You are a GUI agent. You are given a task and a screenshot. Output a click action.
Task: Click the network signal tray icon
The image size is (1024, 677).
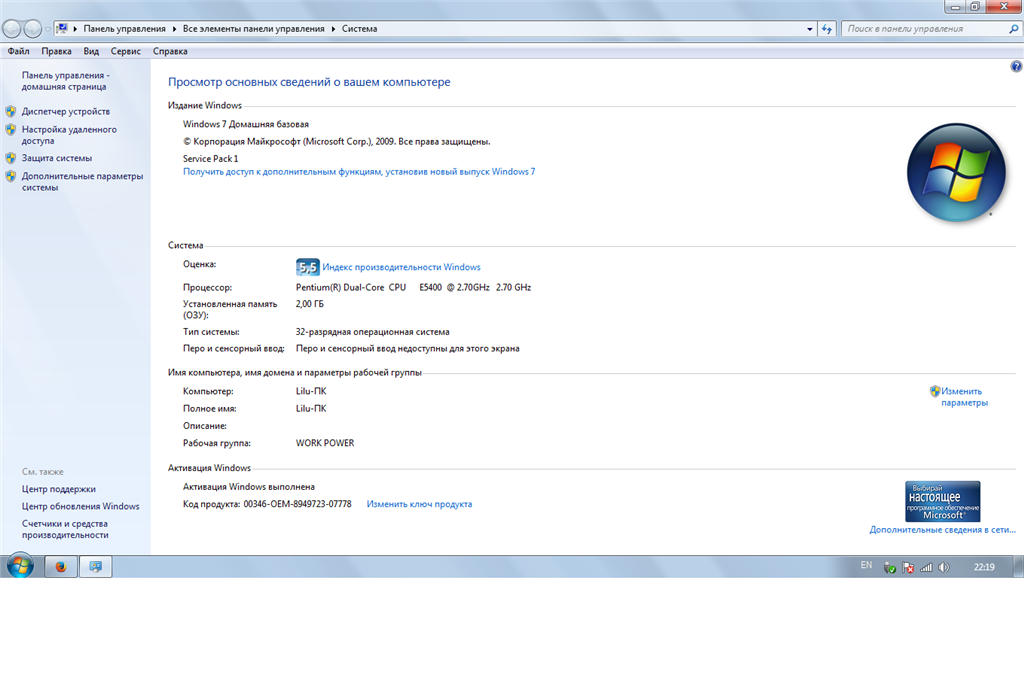click(926, 567)
